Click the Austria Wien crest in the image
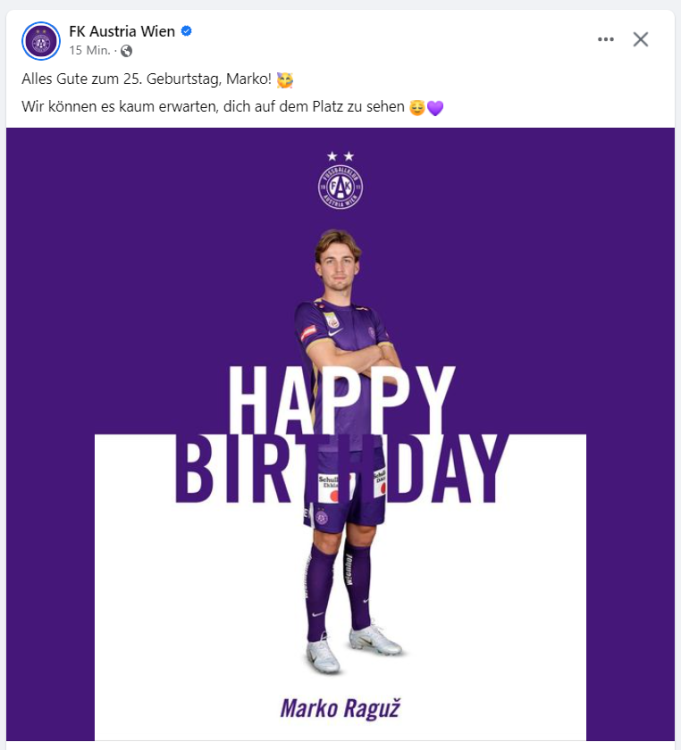Image resolution: width=681 pixels, height=750 pixels. coord(340,187)
